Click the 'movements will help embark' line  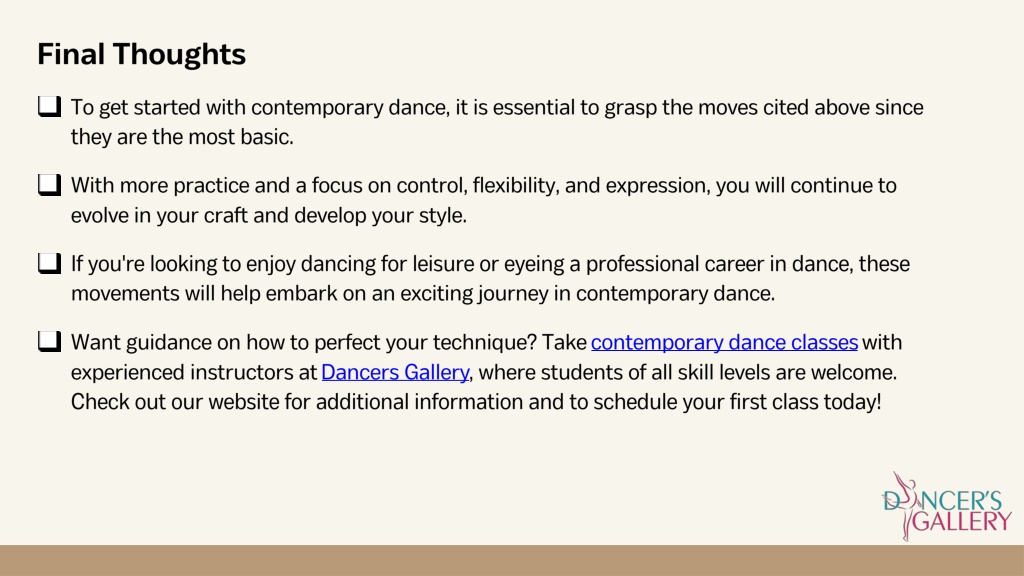(x=423, y=294)
